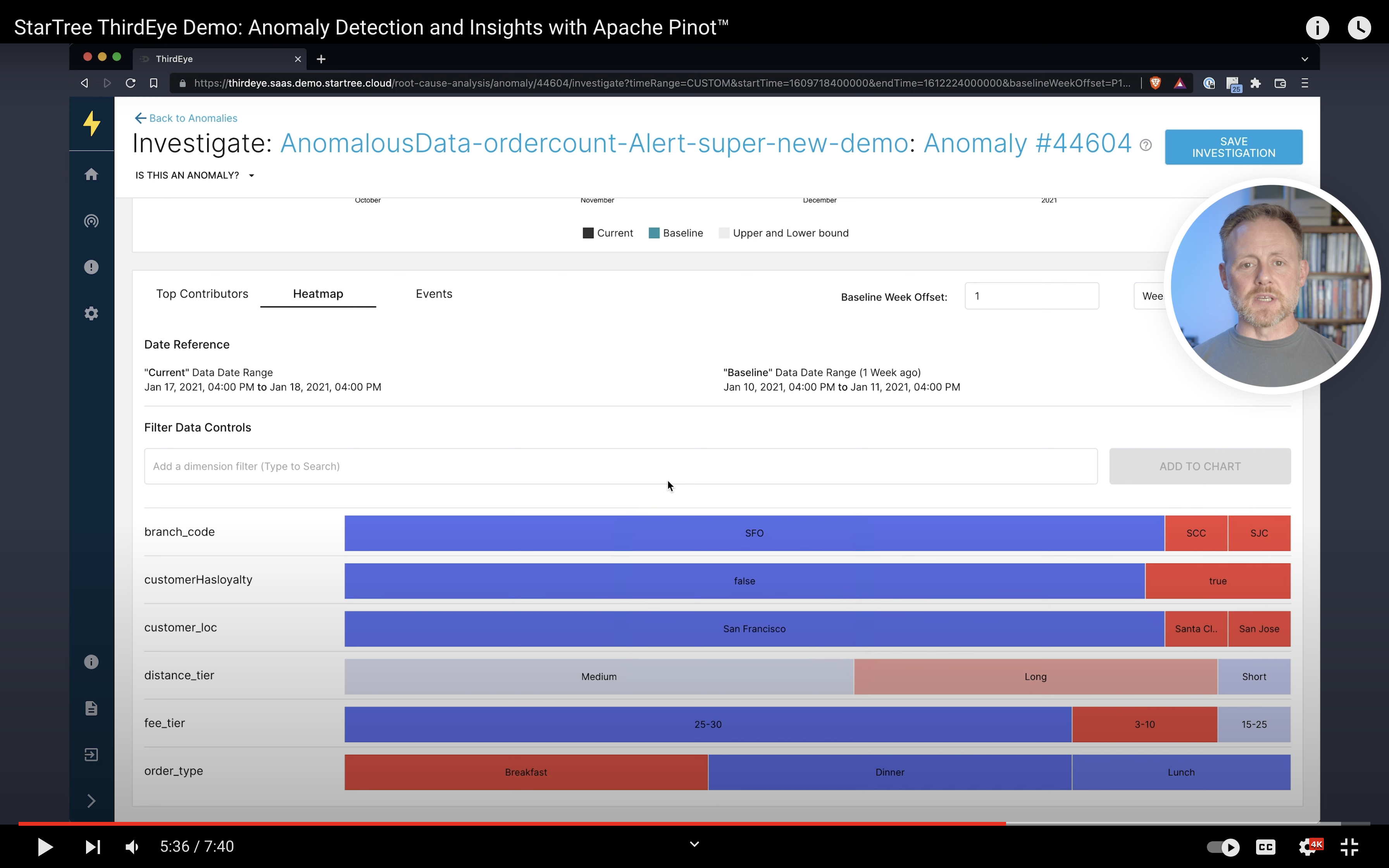Follow the Back to Anomalies link
This screenshot has width=1389, height=868.
(x=186, y=118)
